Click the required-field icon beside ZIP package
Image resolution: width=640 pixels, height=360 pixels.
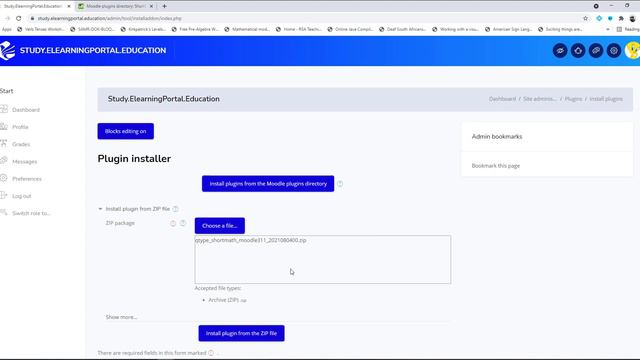173,223
